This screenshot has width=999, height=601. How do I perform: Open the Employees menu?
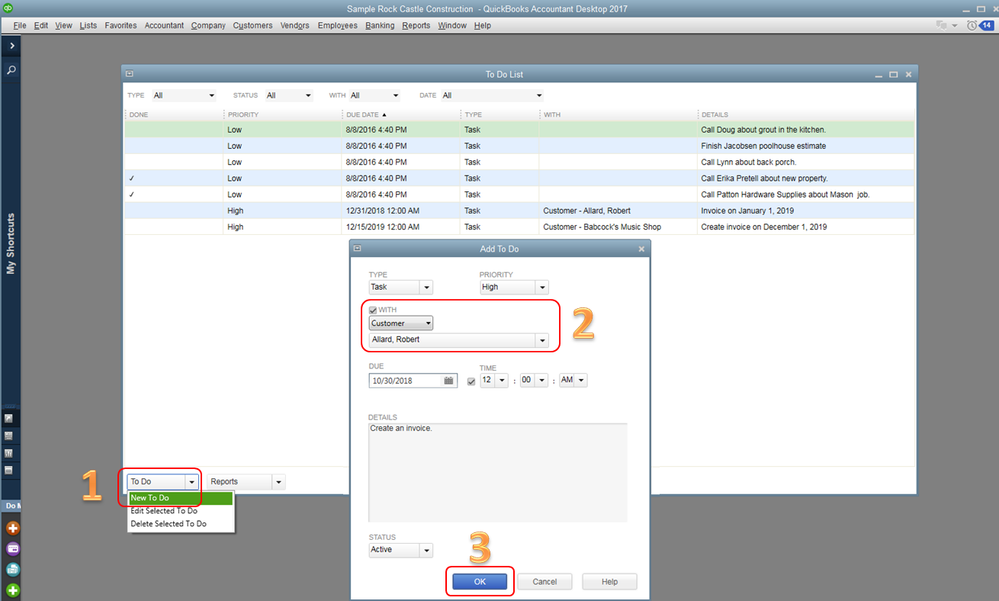point(337,25)
